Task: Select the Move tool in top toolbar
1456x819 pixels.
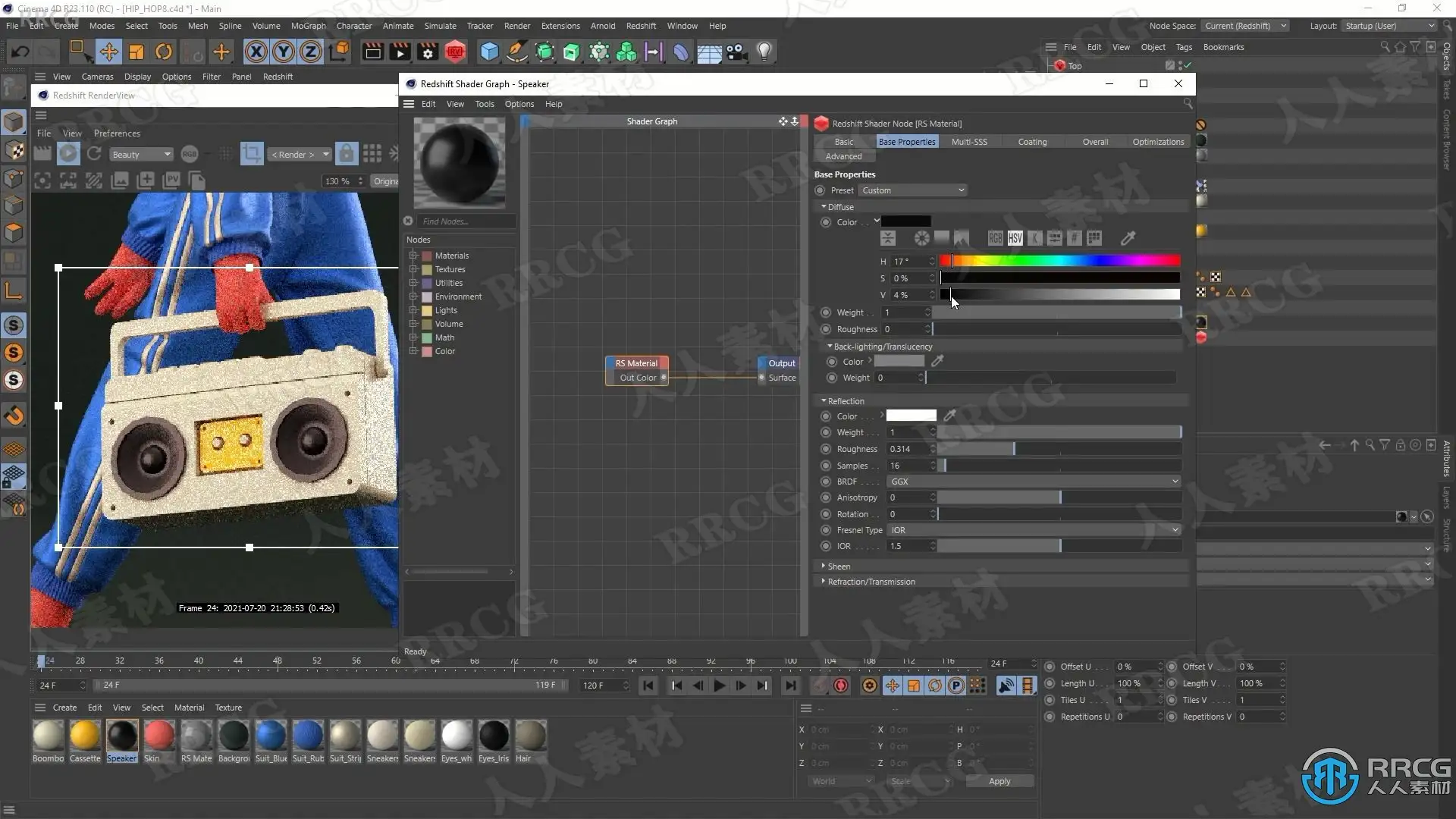Action: [x=108, y=52]
